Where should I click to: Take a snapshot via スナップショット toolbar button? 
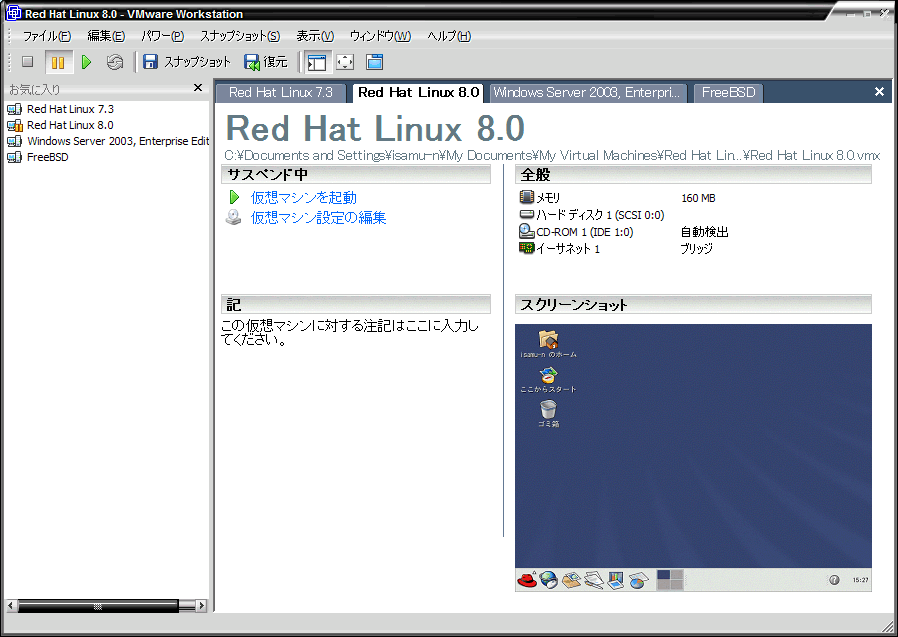(187, 62)
